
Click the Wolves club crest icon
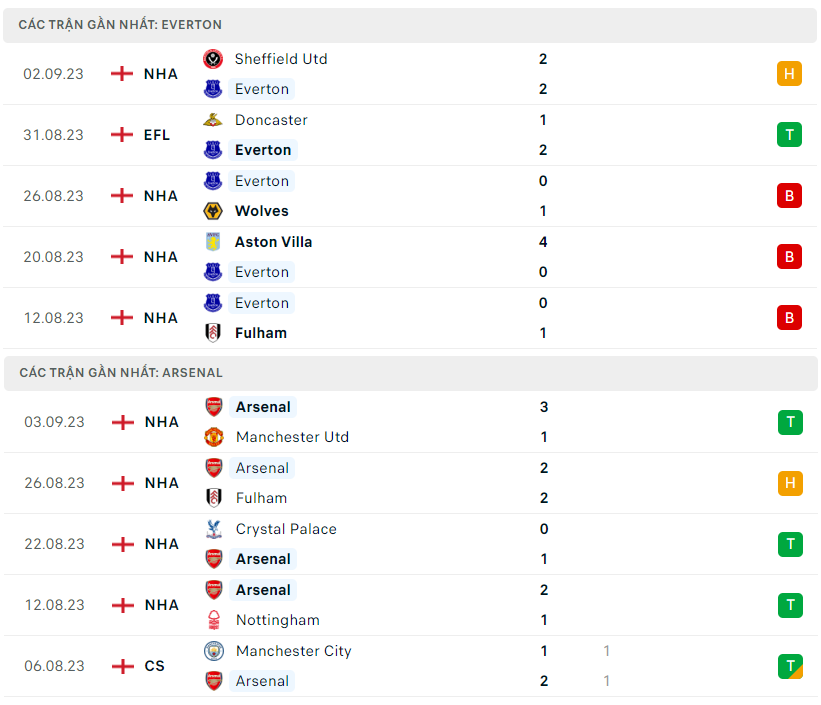213,211
